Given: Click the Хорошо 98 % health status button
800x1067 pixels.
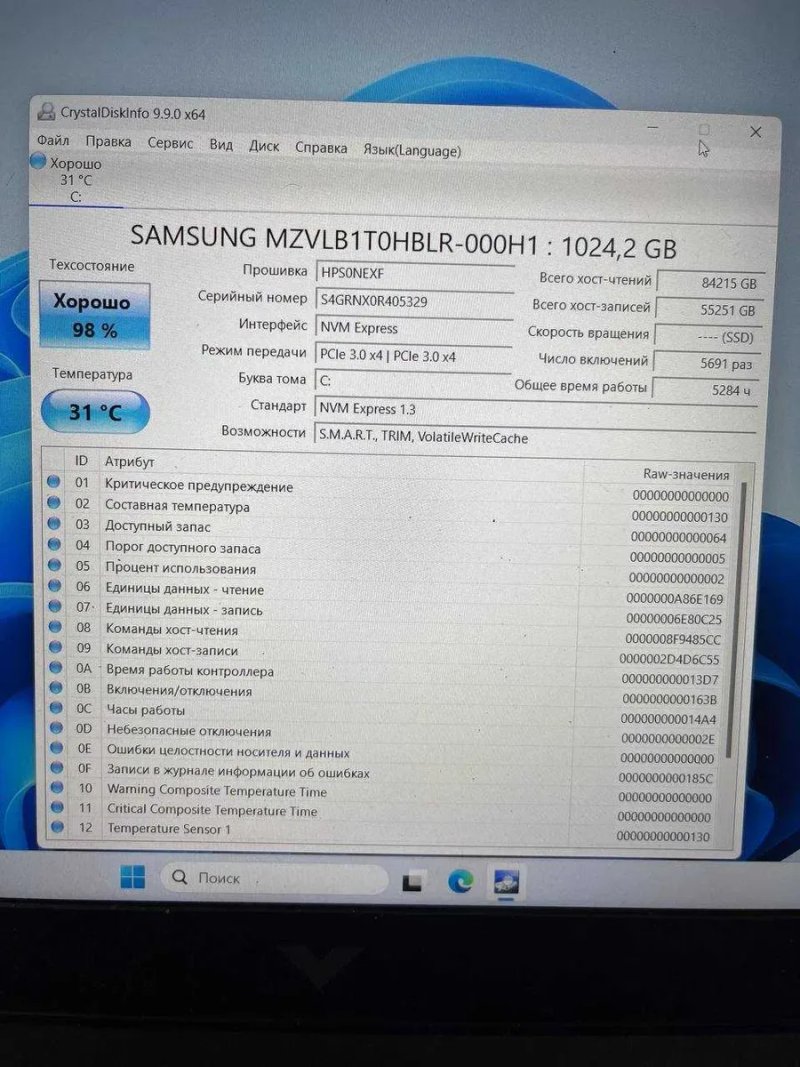Looking at the screenshot, I should (94, 316).
